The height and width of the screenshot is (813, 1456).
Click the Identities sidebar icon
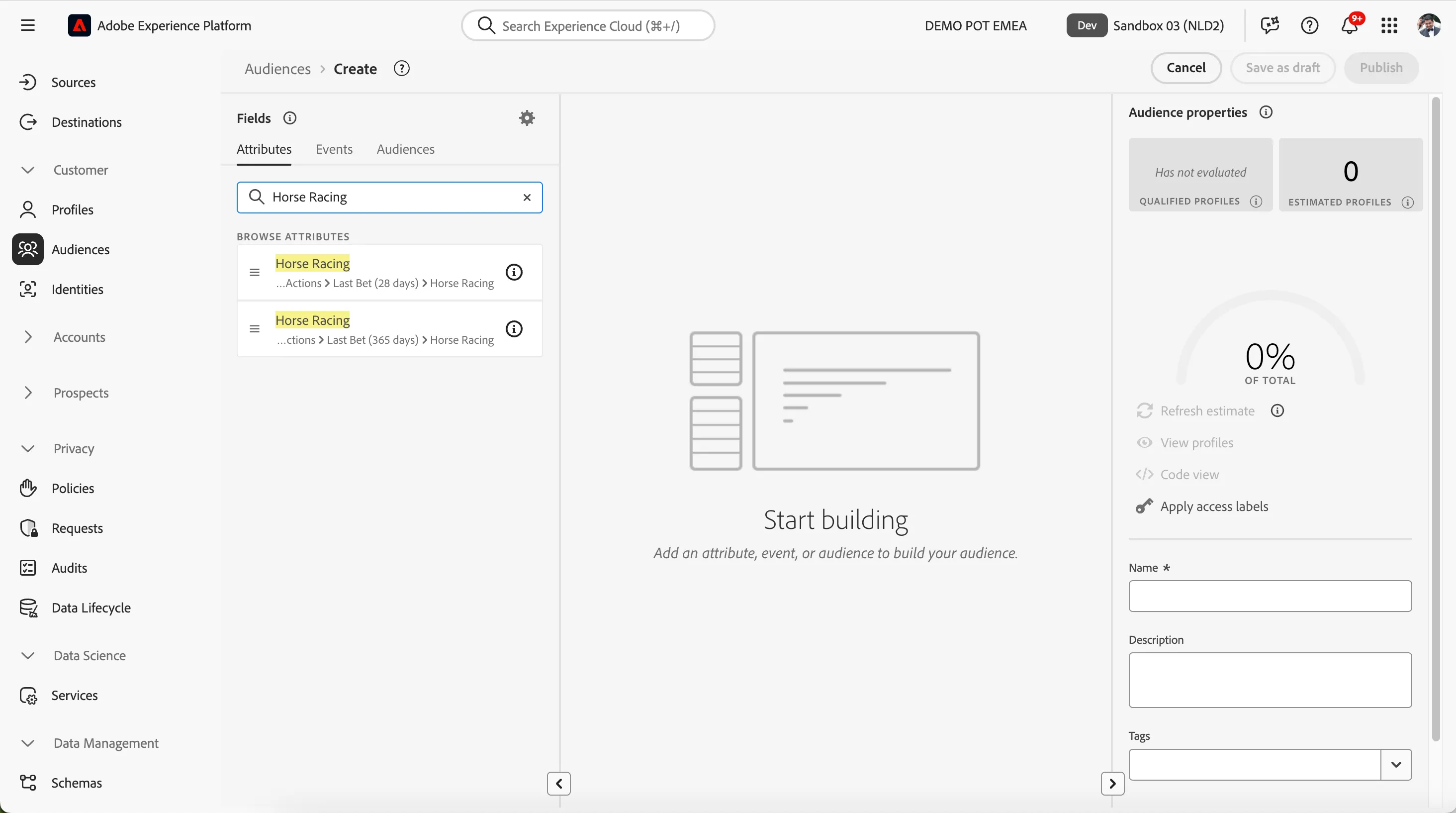point(28,289)
